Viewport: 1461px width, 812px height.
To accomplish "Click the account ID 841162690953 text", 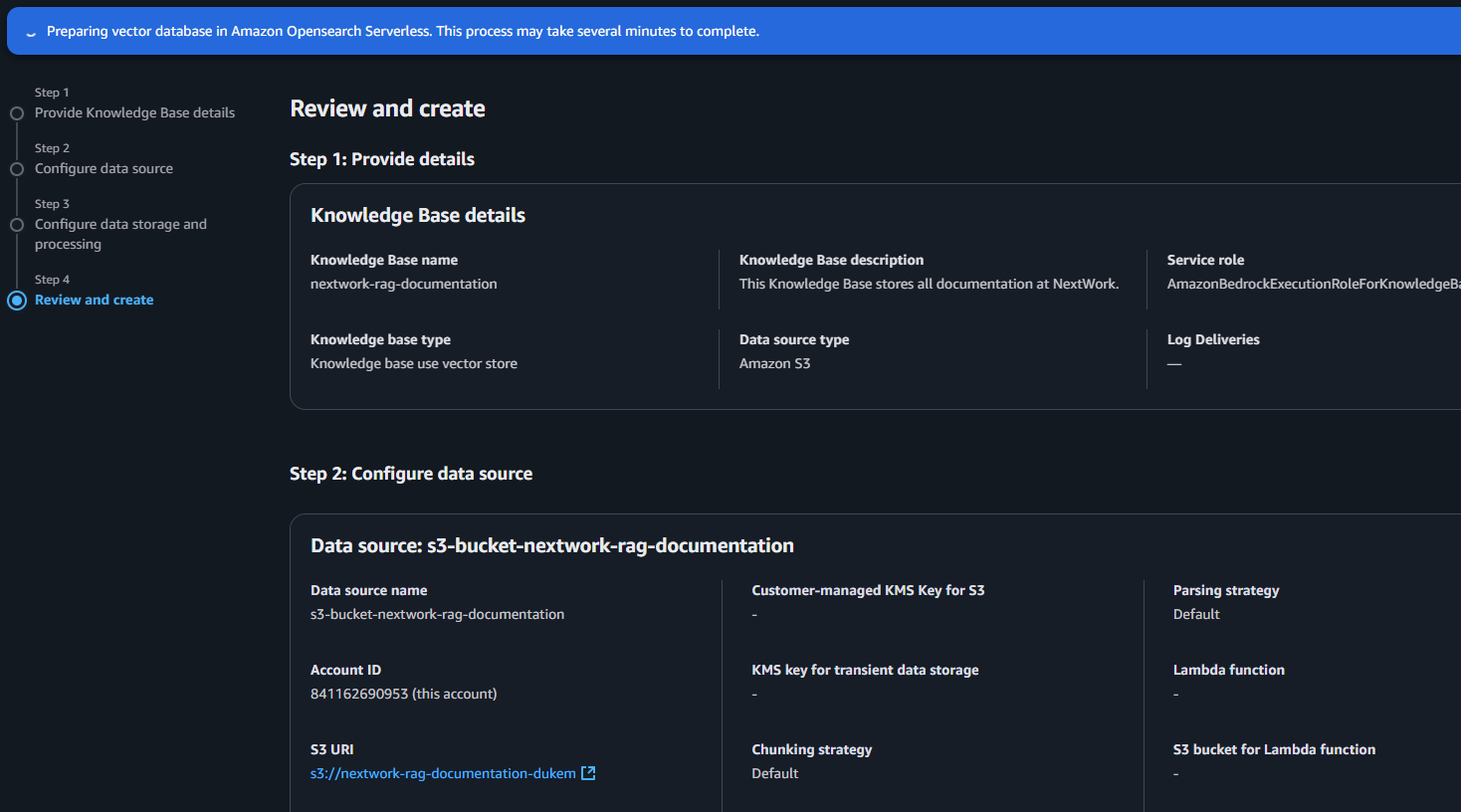I will (359, 695).
